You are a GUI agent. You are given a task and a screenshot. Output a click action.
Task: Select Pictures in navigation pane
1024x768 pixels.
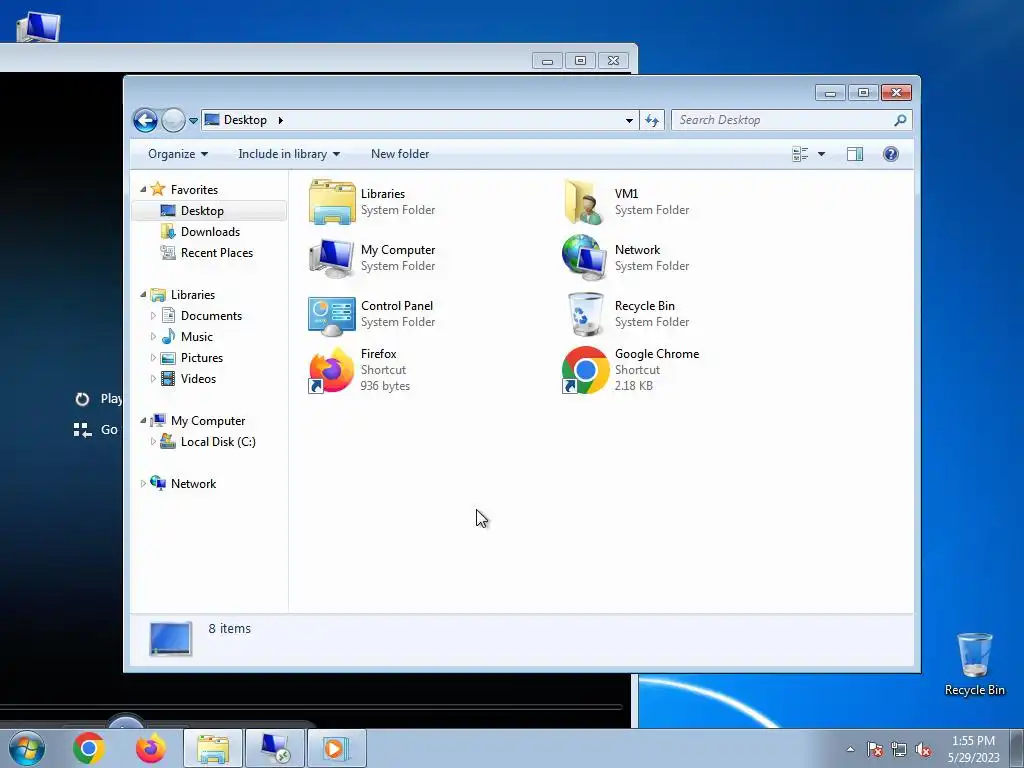[201, 358]
